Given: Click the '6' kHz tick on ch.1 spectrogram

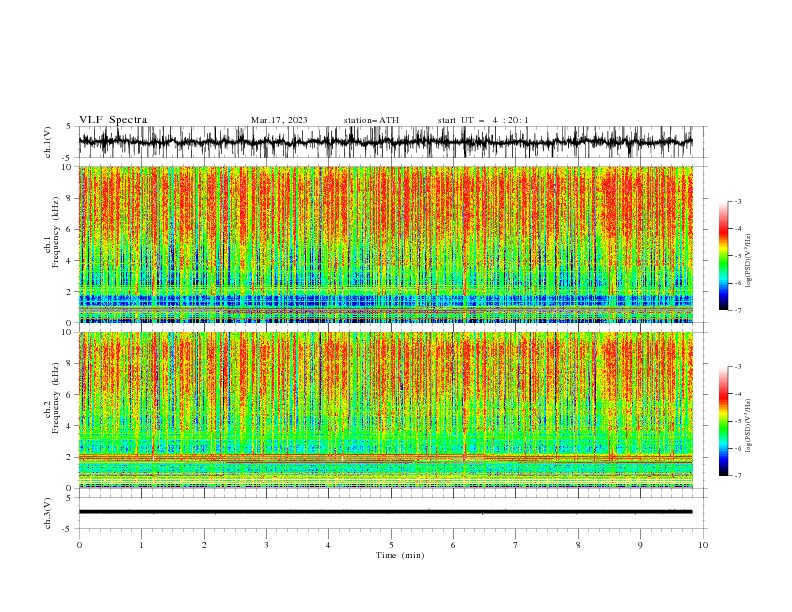Looking at the screenshot, I should pyautogui.click(x=69, y=229).
